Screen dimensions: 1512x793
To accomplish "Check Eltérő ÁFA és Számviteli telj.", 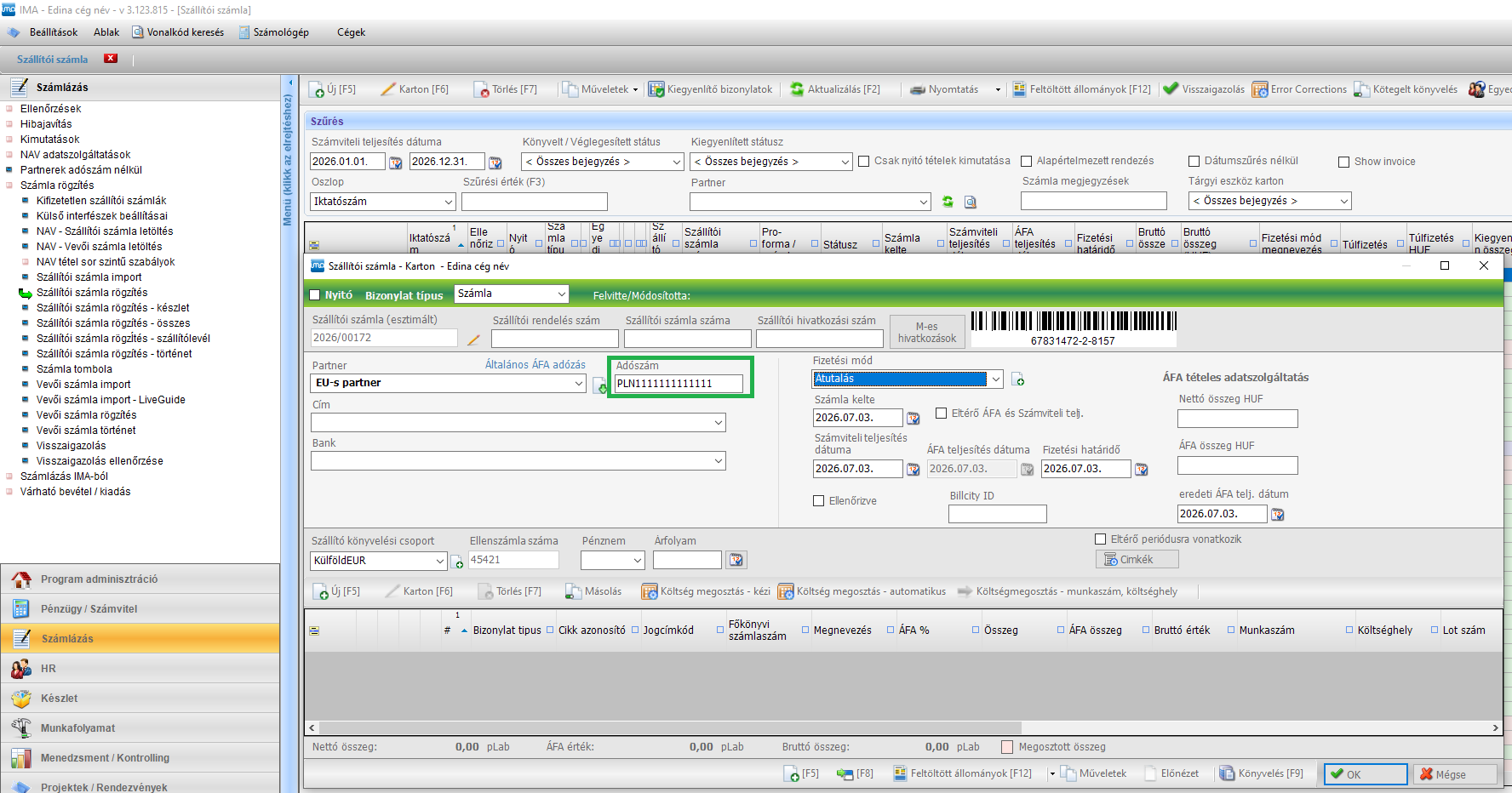I will point(941,414).
